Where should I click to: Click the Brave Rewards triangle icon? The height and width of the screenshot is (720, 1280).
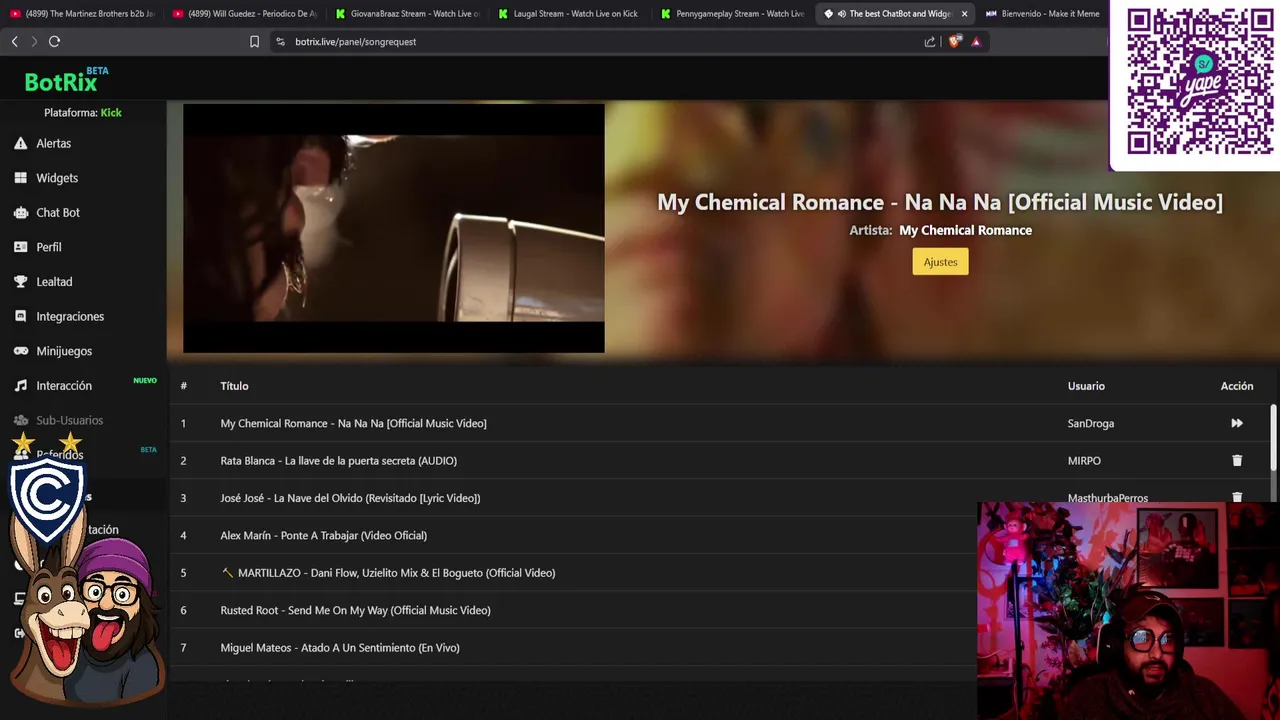coord(976,41)
